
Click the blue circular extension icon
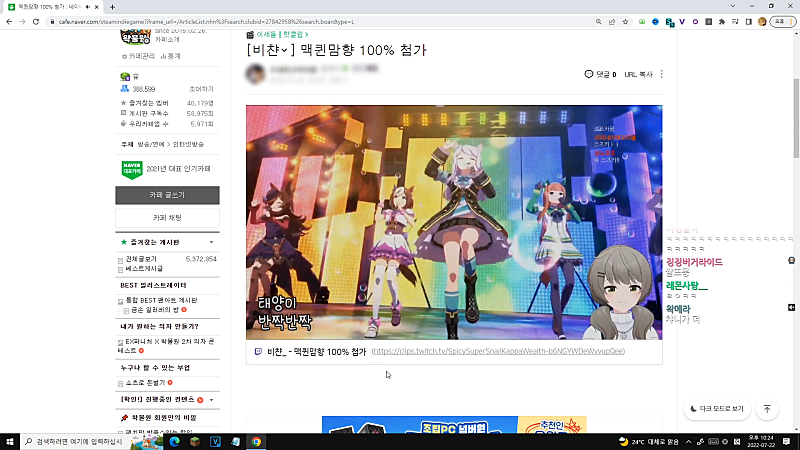(x=655, y=22)
